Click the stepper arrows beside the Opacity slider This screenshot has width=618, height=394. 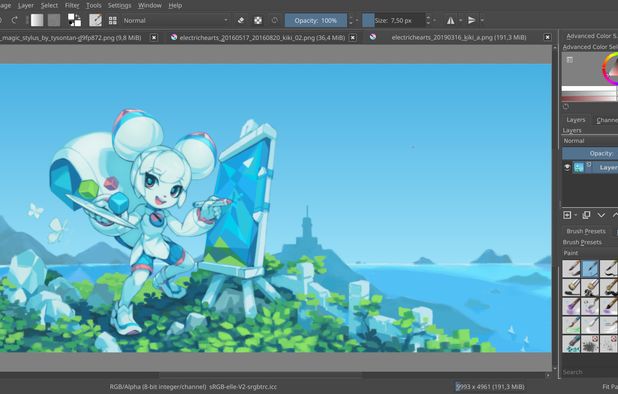pos(351,20)
